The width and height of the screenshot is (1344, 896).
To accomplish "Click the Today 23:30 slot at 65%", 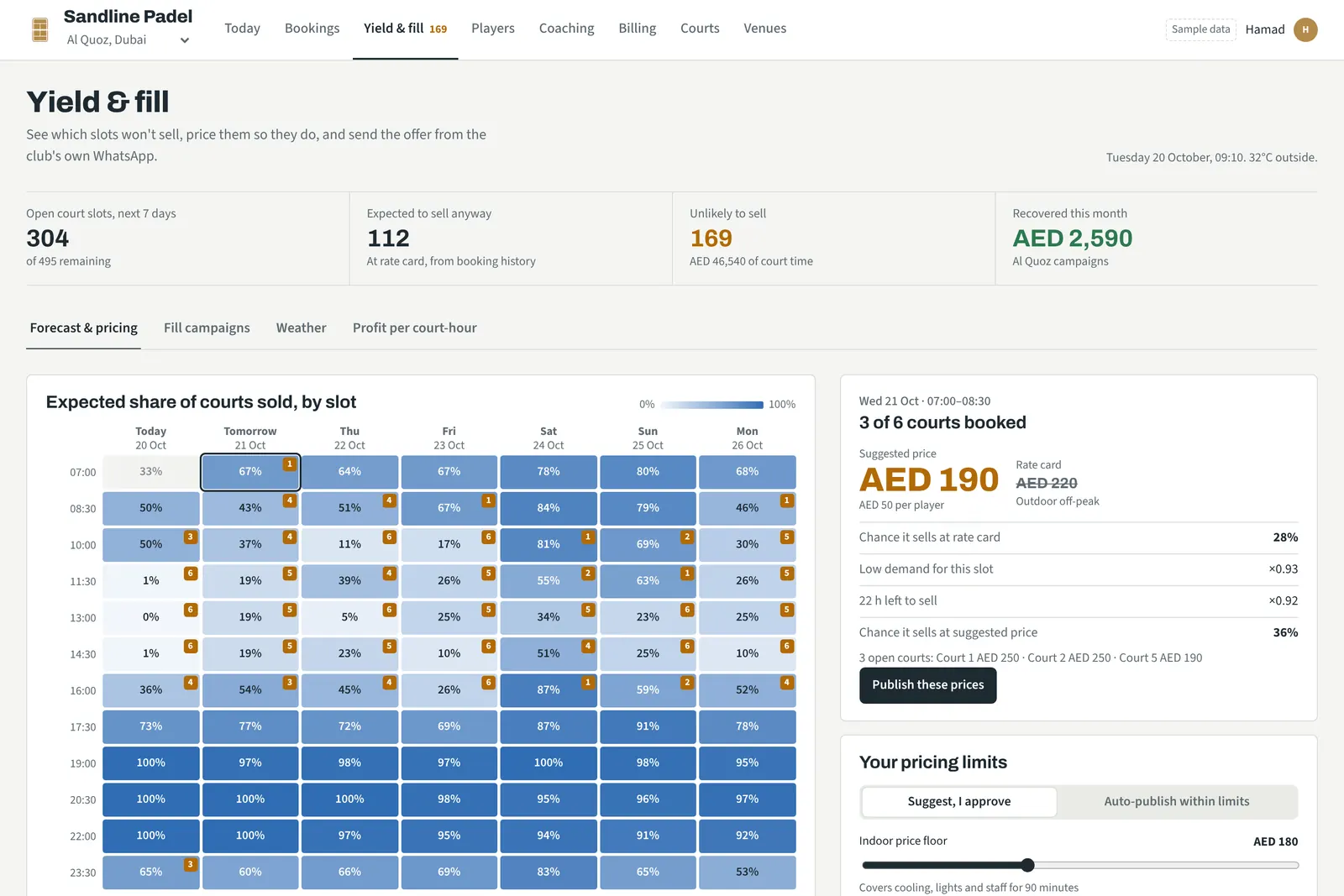I will point(151,872).
